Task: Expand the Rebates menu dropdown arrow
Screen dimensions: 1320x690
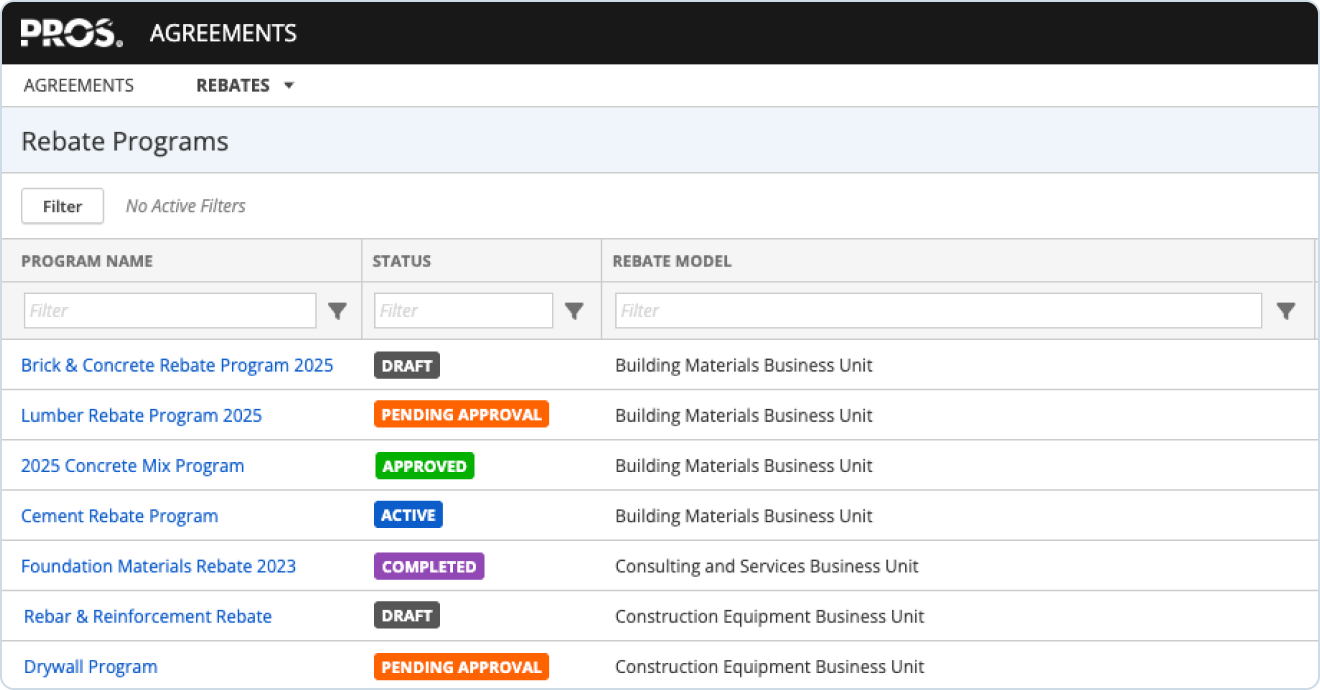Action: [x=289, y=86]
